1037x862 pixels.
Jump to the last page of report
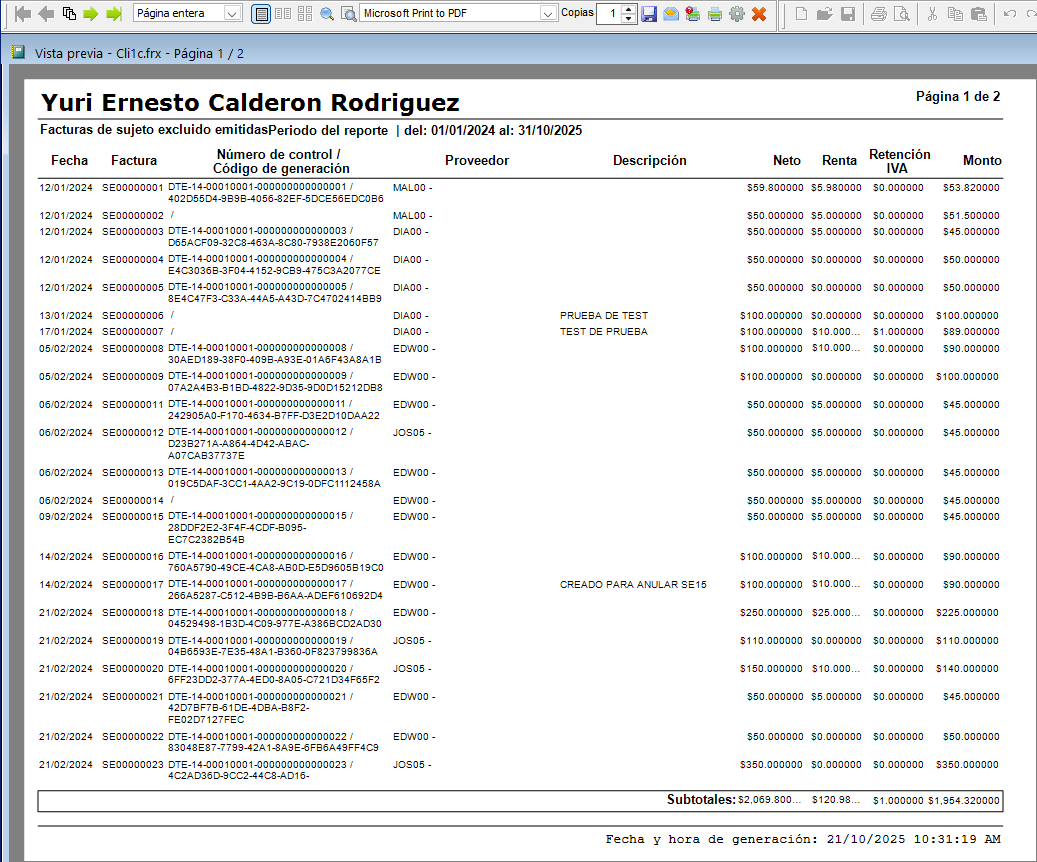[114, 13]
